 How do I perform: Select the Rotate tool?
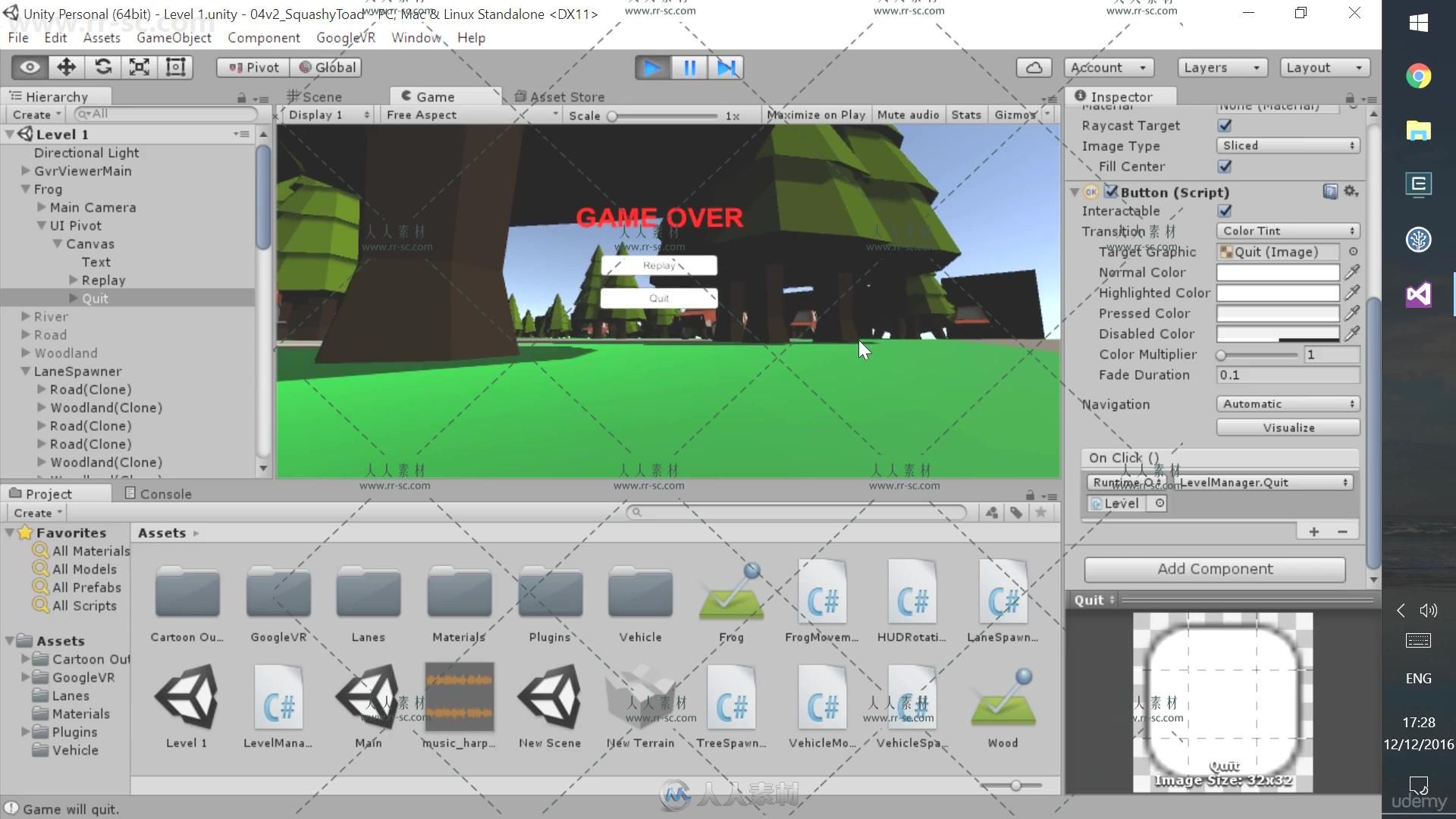[103, 67]
